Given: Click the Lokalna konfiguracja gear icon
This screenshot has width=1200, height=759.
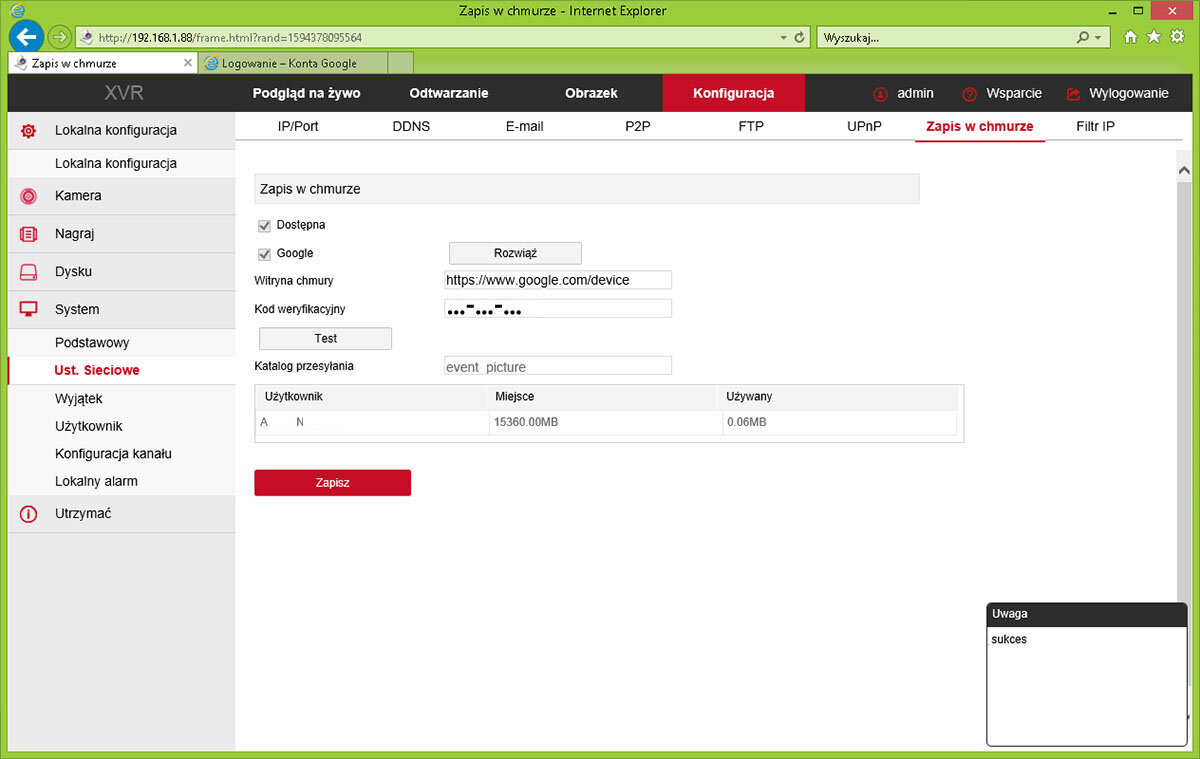Looking at the screenshot, I should point(29,130).
